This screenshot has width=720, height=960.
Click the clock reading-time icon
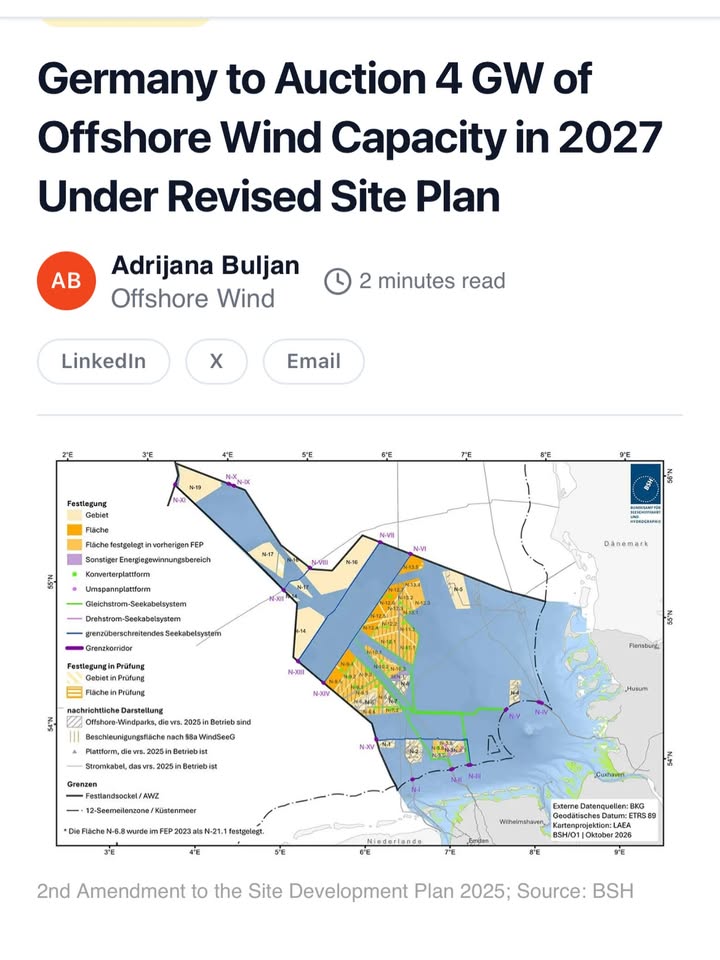(337, 281)
